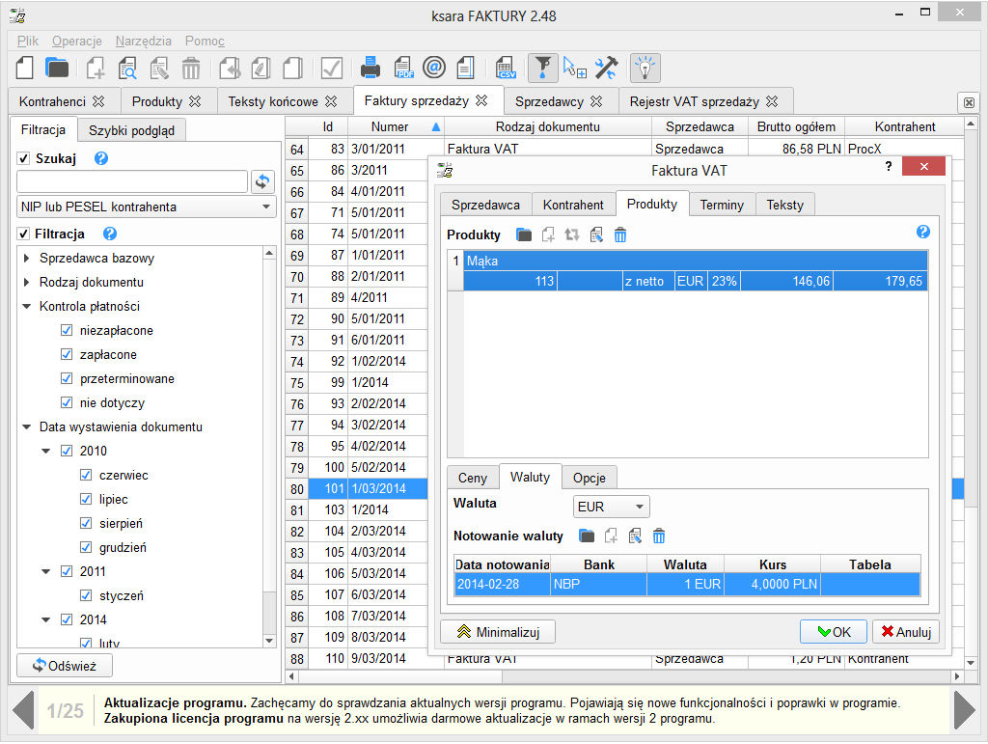988x744 pixels.
Task: Click the refresh icon beside the search field
Action: pyautogui.click(x=262, y=182)
